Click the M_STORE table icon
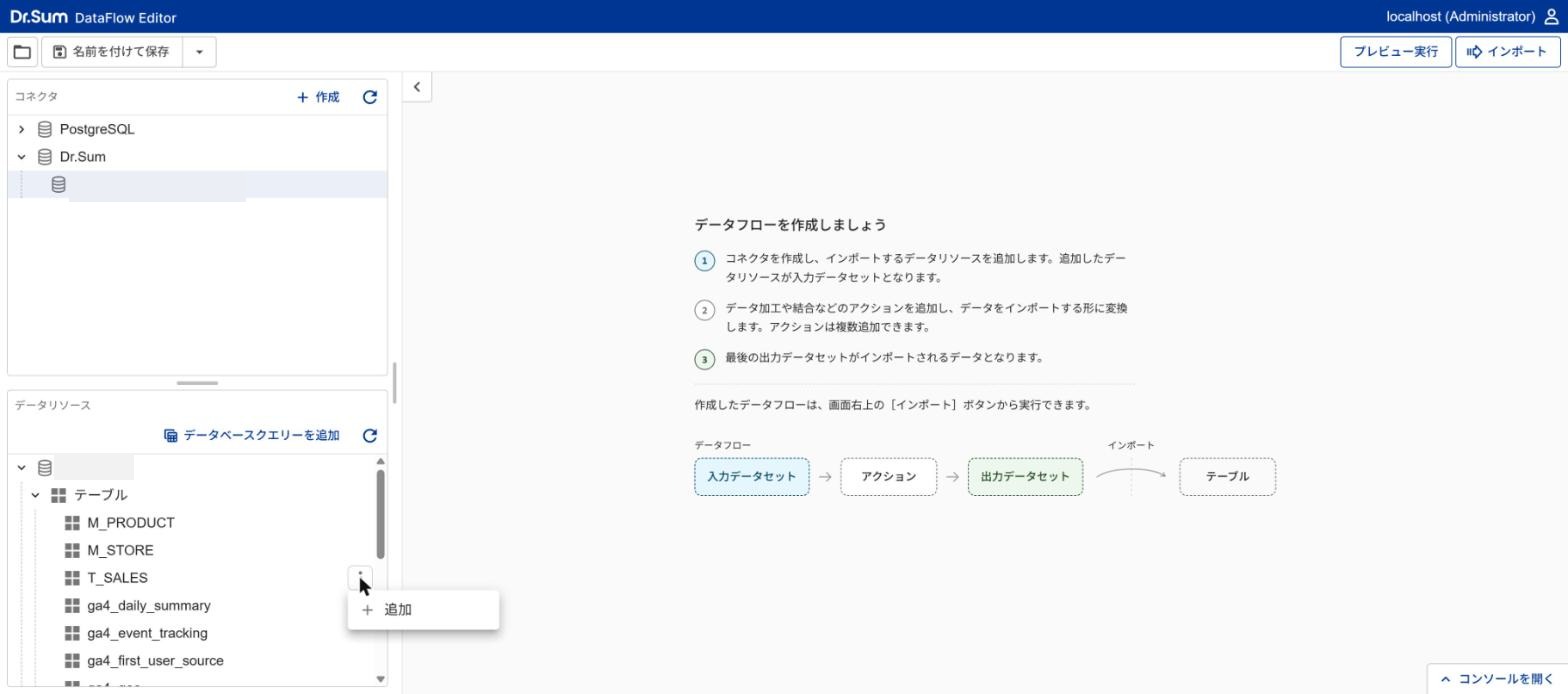This screenshot has height=694, width=1568. pyautogui.click(x=72, y=550)
